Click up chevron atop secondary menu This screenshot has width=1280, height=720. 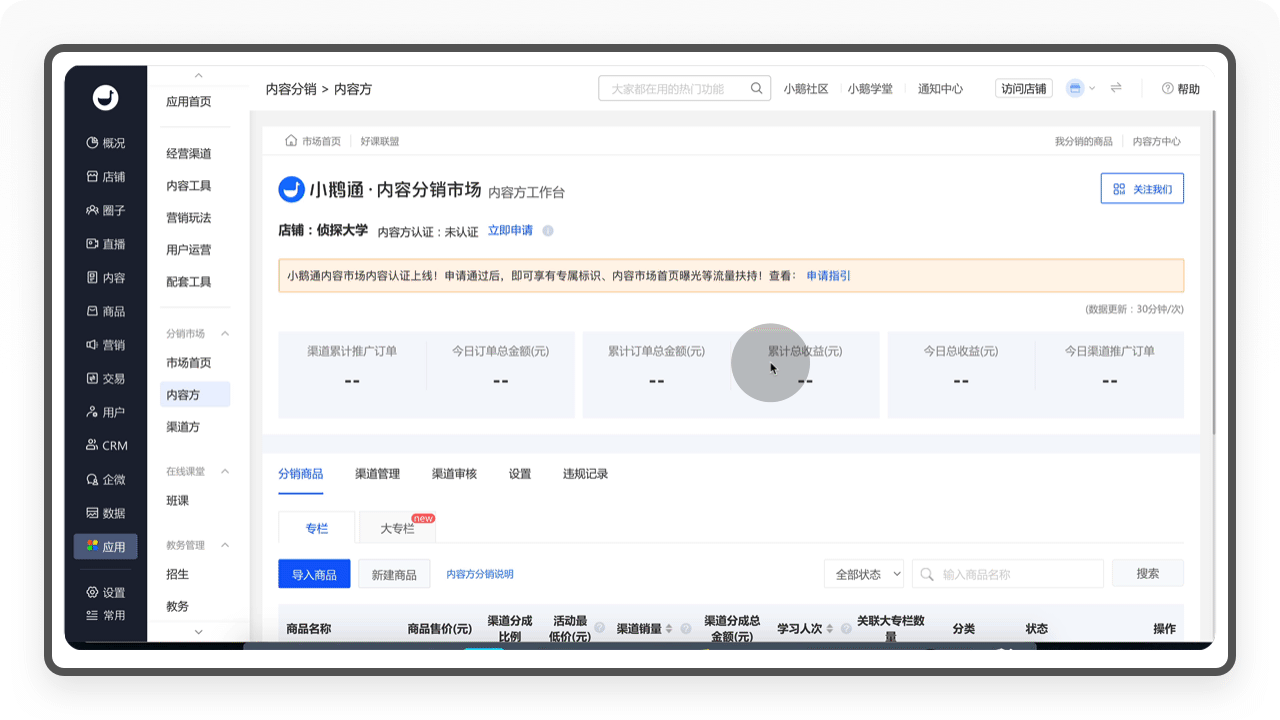pos(198,76)
